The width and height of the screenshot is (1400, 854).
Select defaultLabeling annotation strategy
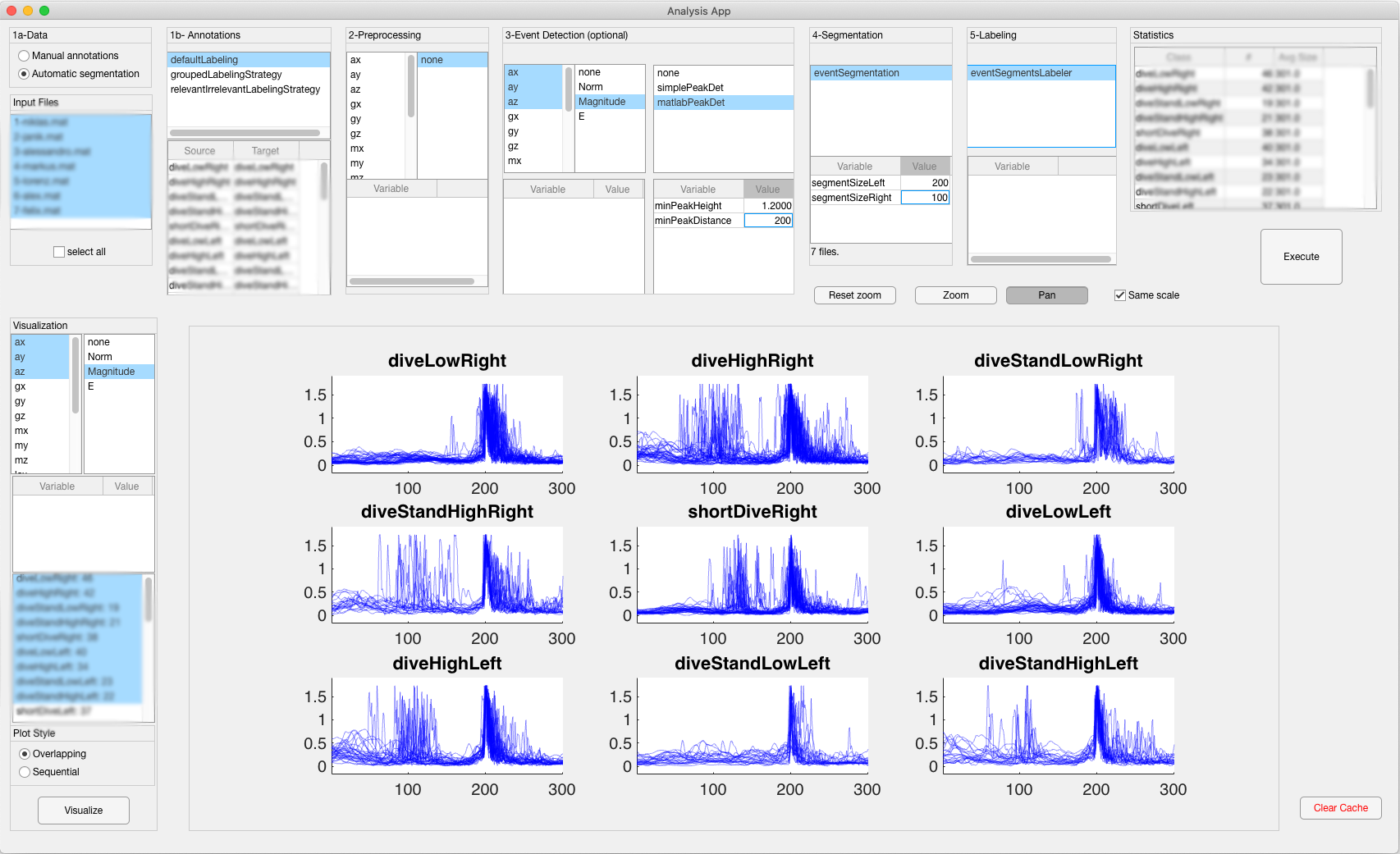tap(249, 60)
